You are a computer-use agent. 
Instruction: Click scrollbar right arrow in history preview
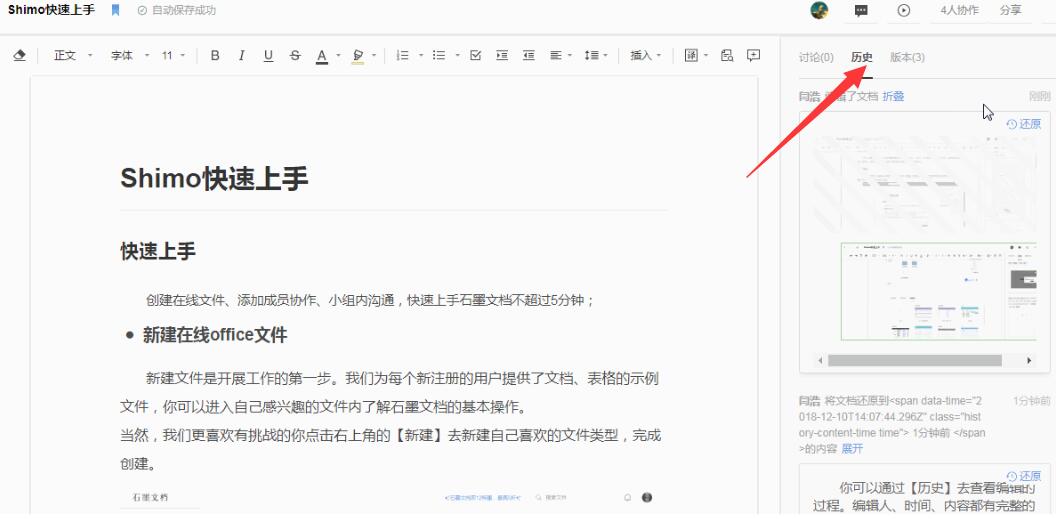pyautogui.click(x=1029, y=361)
